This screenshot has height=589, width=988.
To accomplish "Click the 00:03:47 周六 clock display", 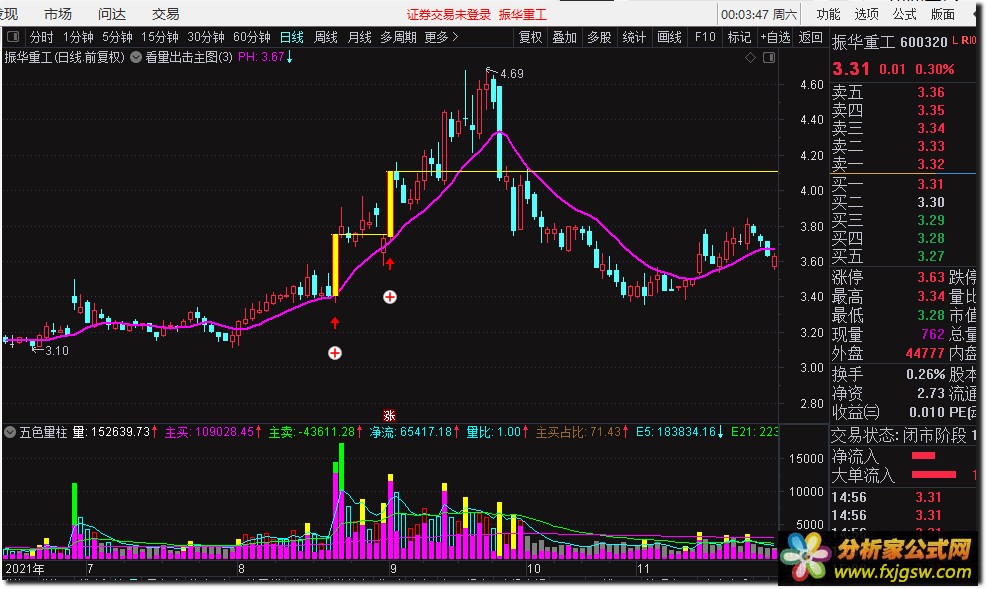I will [x=759, y=14].
